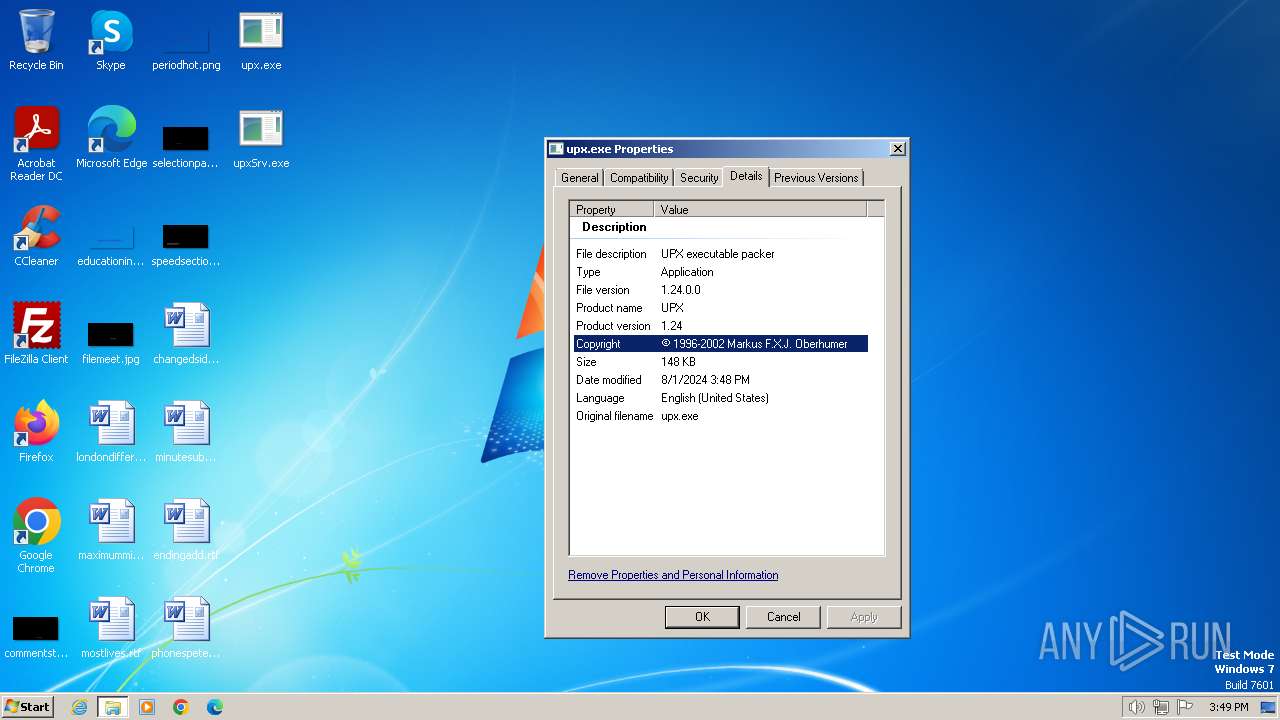Image resolution: width=1280 pixels, height=720 pixels.
Task: Select the periodhot.png file icon
Action: [x=186, y=40]
